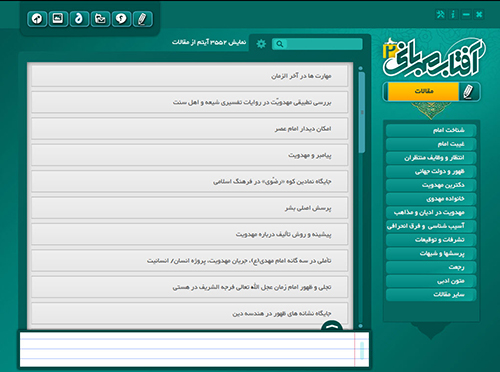
Task: Open the مهدویت در ادیان و مذاهب category
Action: point(431,212)
